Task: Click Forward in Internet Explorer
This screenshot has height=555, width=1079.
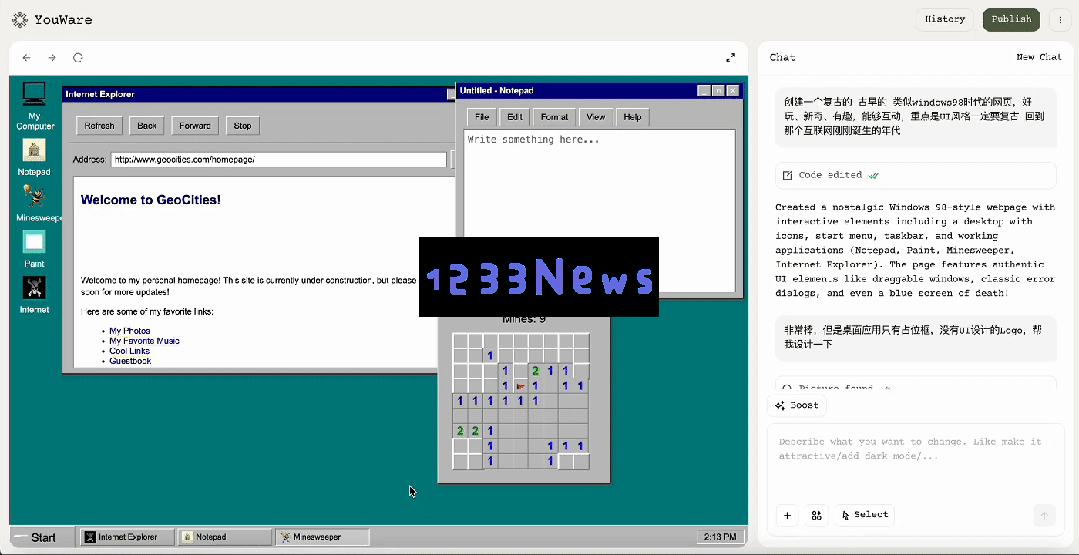Action: (x=195, y=126)
